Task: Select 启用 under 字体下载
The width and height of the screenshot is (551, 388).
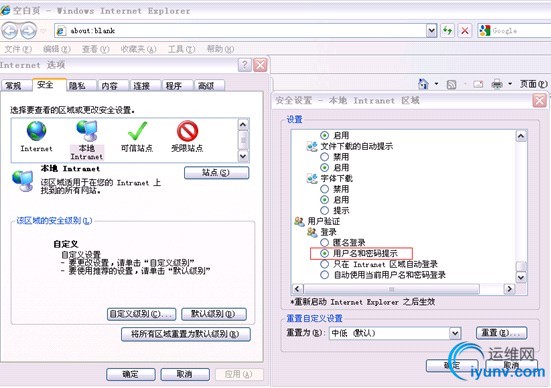Action: coord(325,200)
